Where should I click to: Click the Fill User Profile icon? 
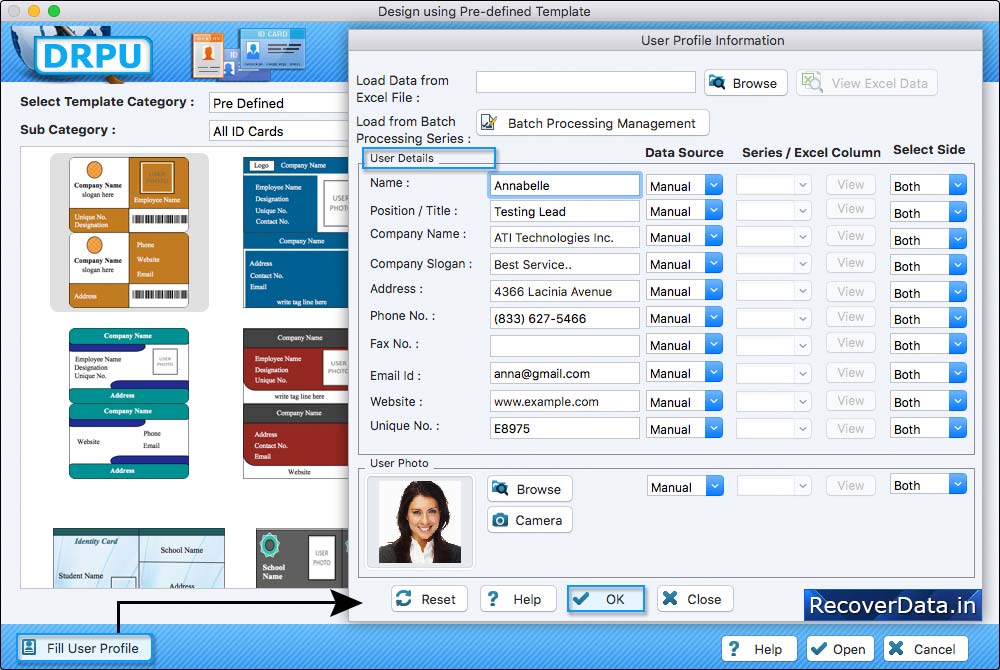pos(29,648)
